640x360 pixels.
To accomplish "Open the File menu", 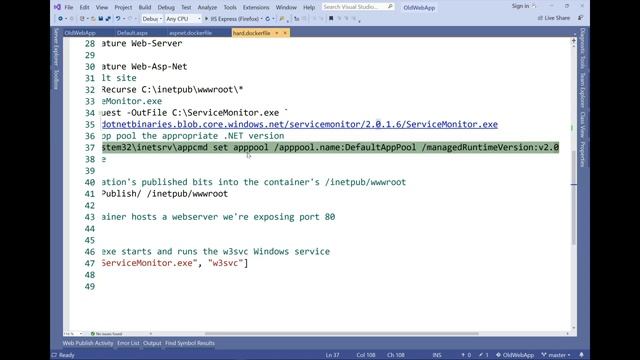I will 69,7.
